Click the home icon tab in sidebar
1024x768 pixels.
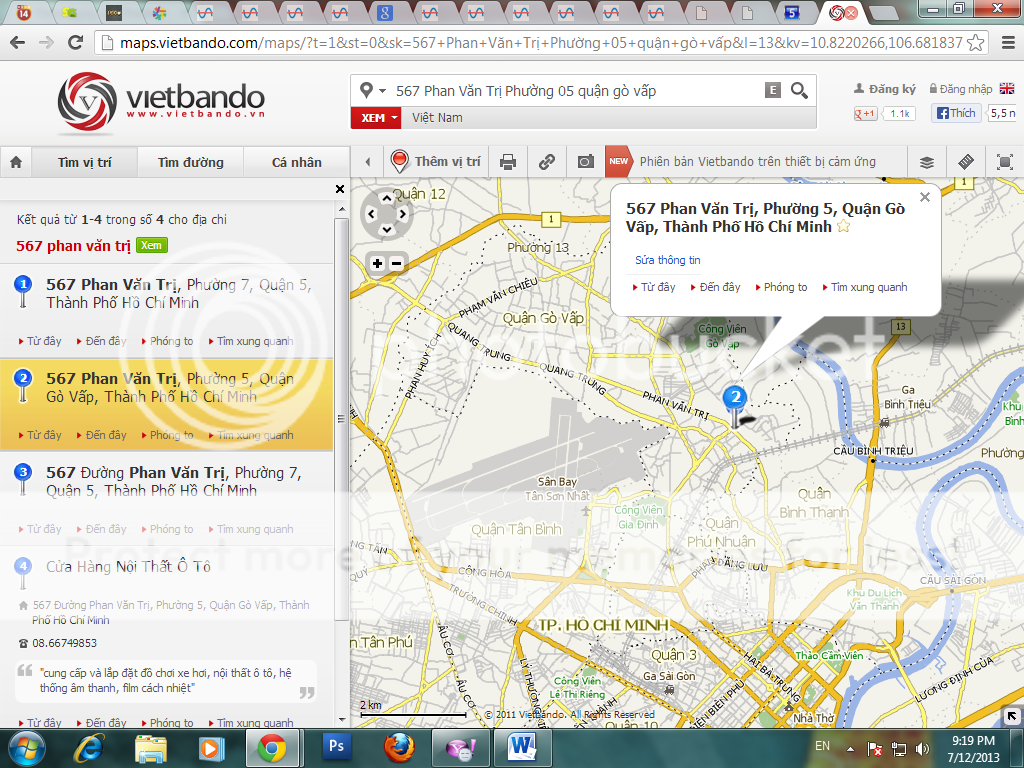pos(16,162)
